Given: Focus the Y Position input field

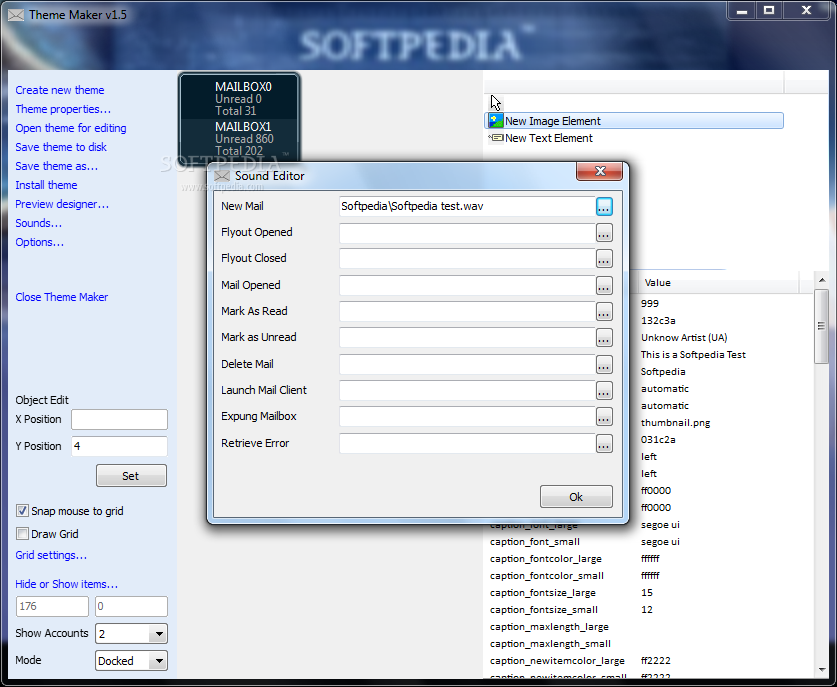Looking at the screenshot, I should [x=119, y=446].
